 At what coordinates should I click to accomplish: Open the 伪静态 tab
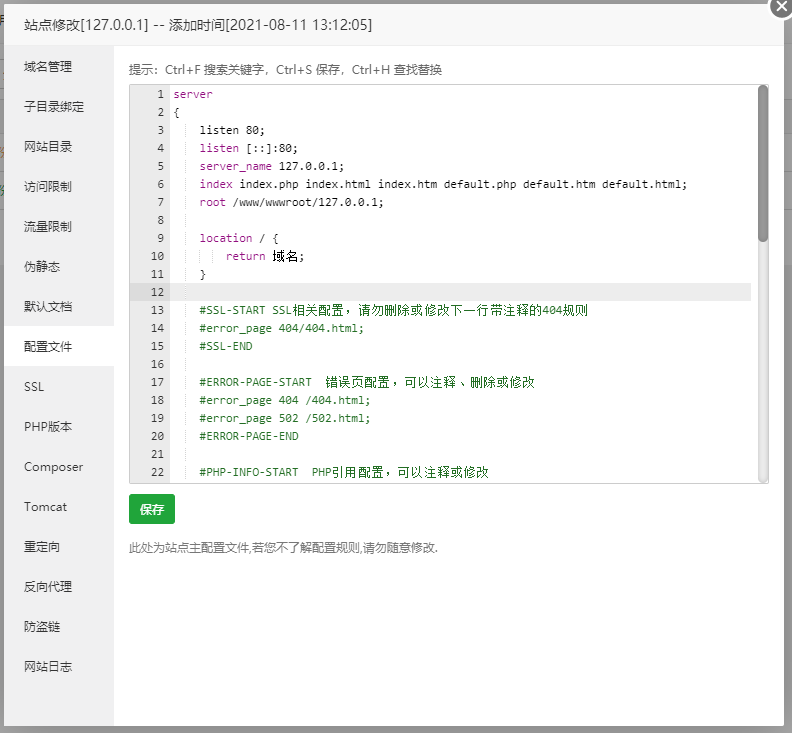click(x=42, y=267)
